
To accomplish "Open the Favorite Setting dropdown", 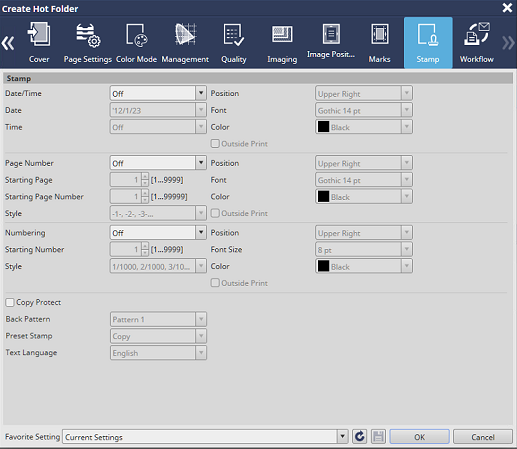I will click(x=205, y=437).
